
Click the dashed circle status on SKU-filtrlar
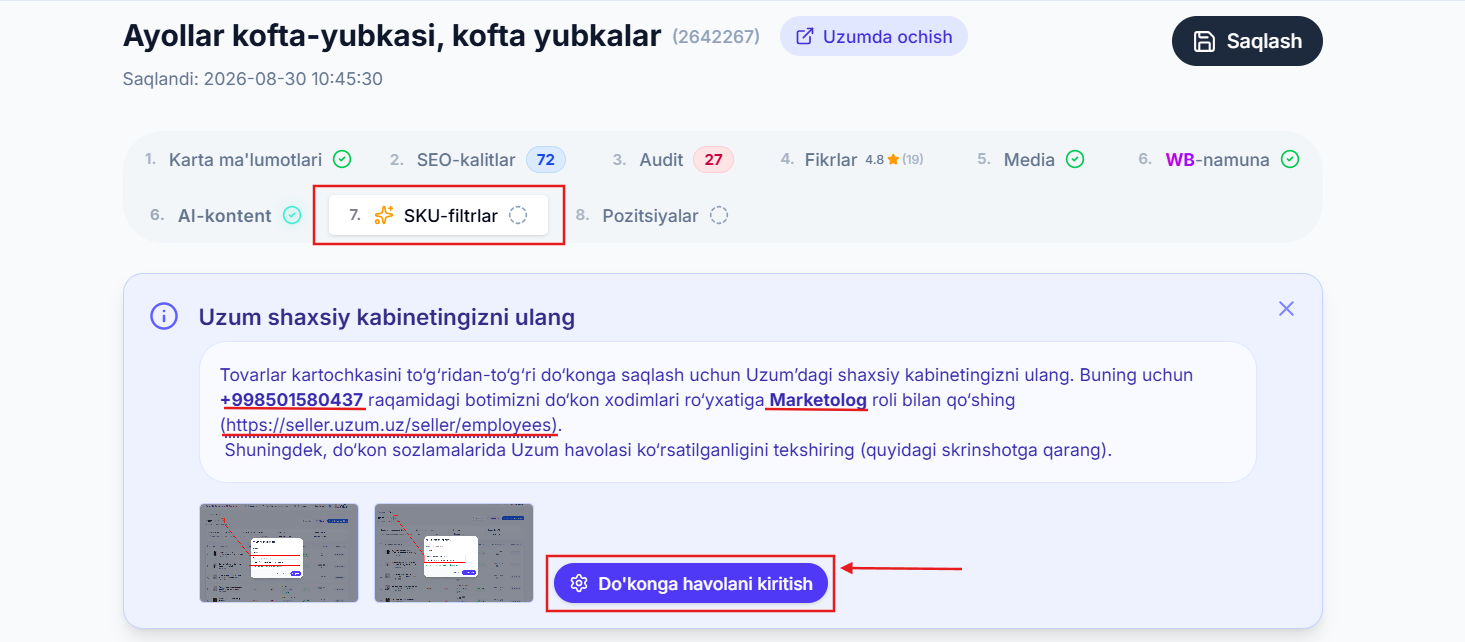[x=518, y=215]
